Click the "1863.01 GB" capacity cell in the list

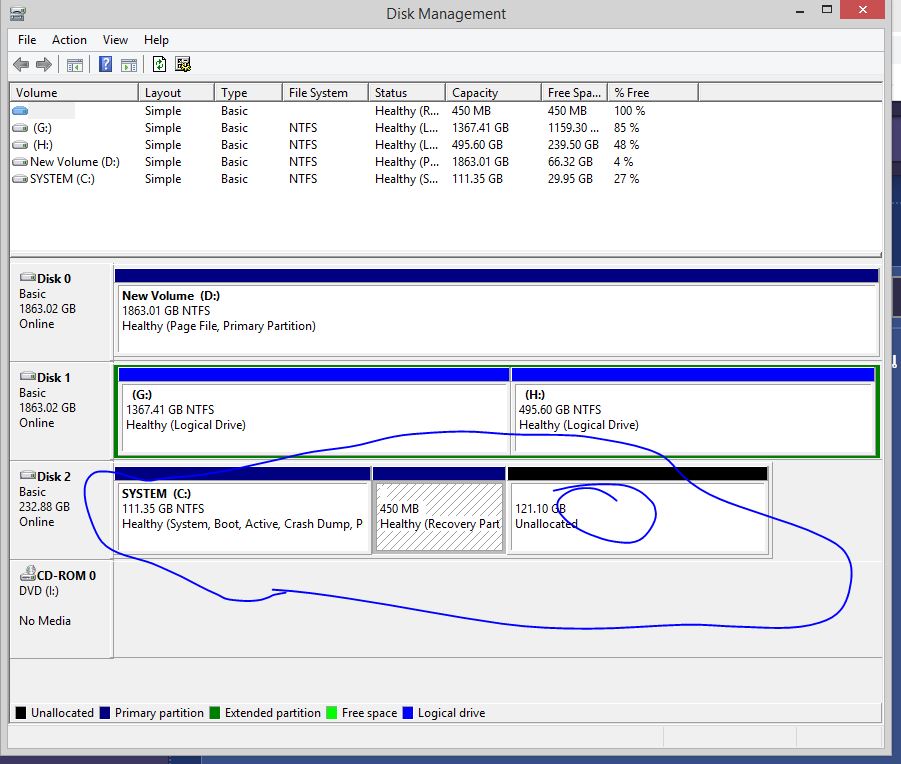coord(480,162)
